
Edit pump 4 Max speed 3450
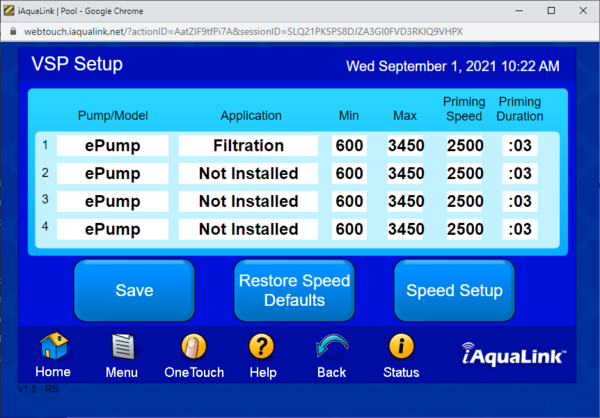(x=406, y=229)
